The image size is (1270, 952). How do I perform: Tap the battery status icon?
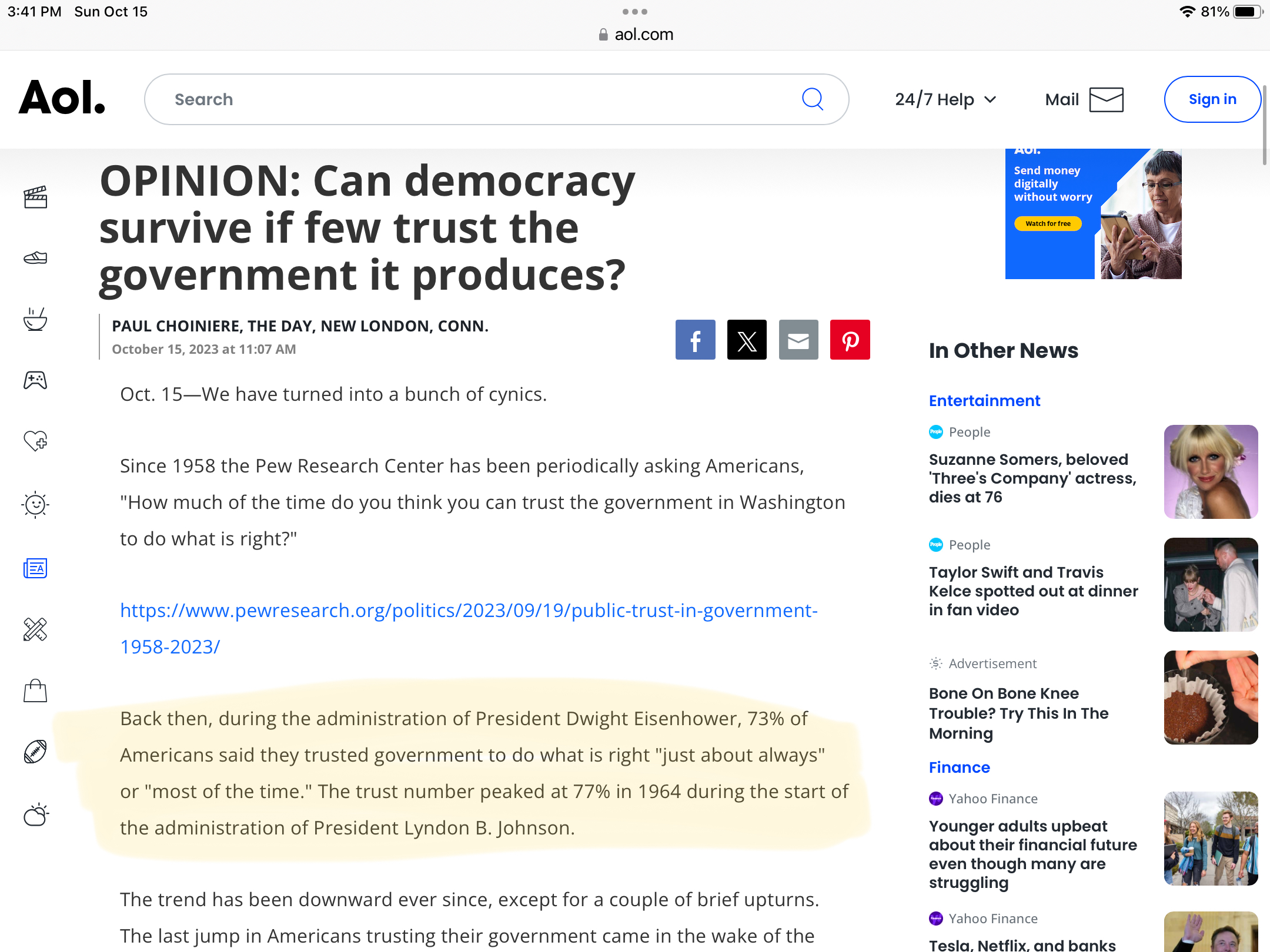[x=1248, y=12]
